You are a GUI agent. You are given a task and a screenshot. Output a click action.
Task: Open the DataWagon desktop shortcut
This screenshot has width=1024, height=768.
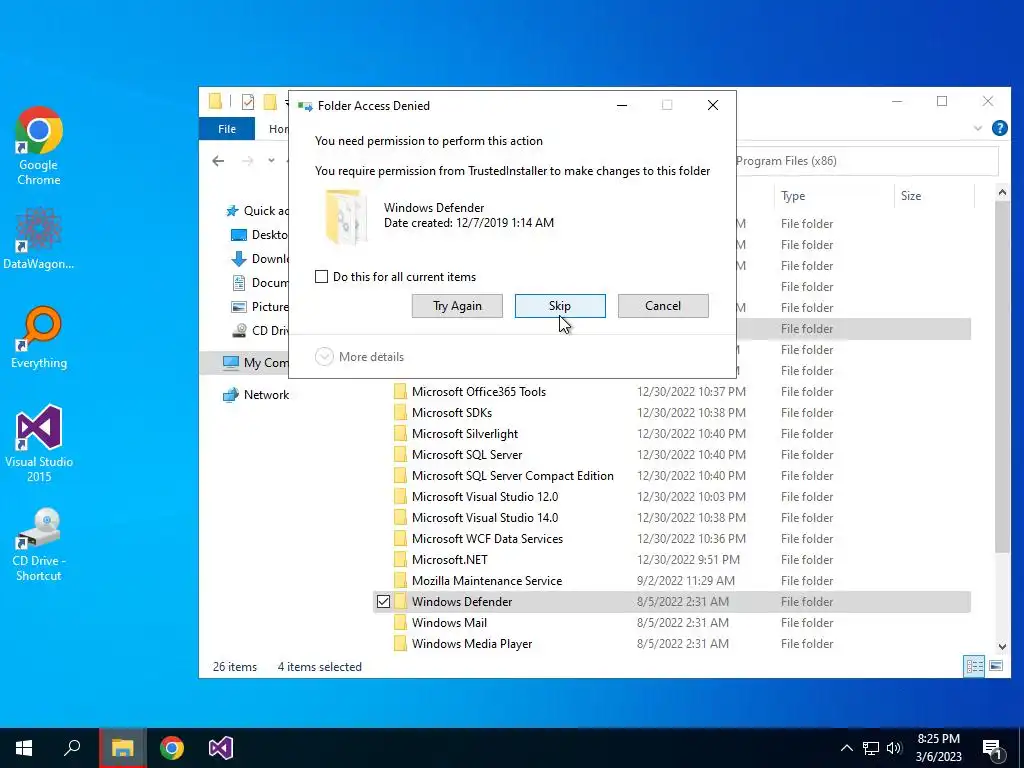39,238
